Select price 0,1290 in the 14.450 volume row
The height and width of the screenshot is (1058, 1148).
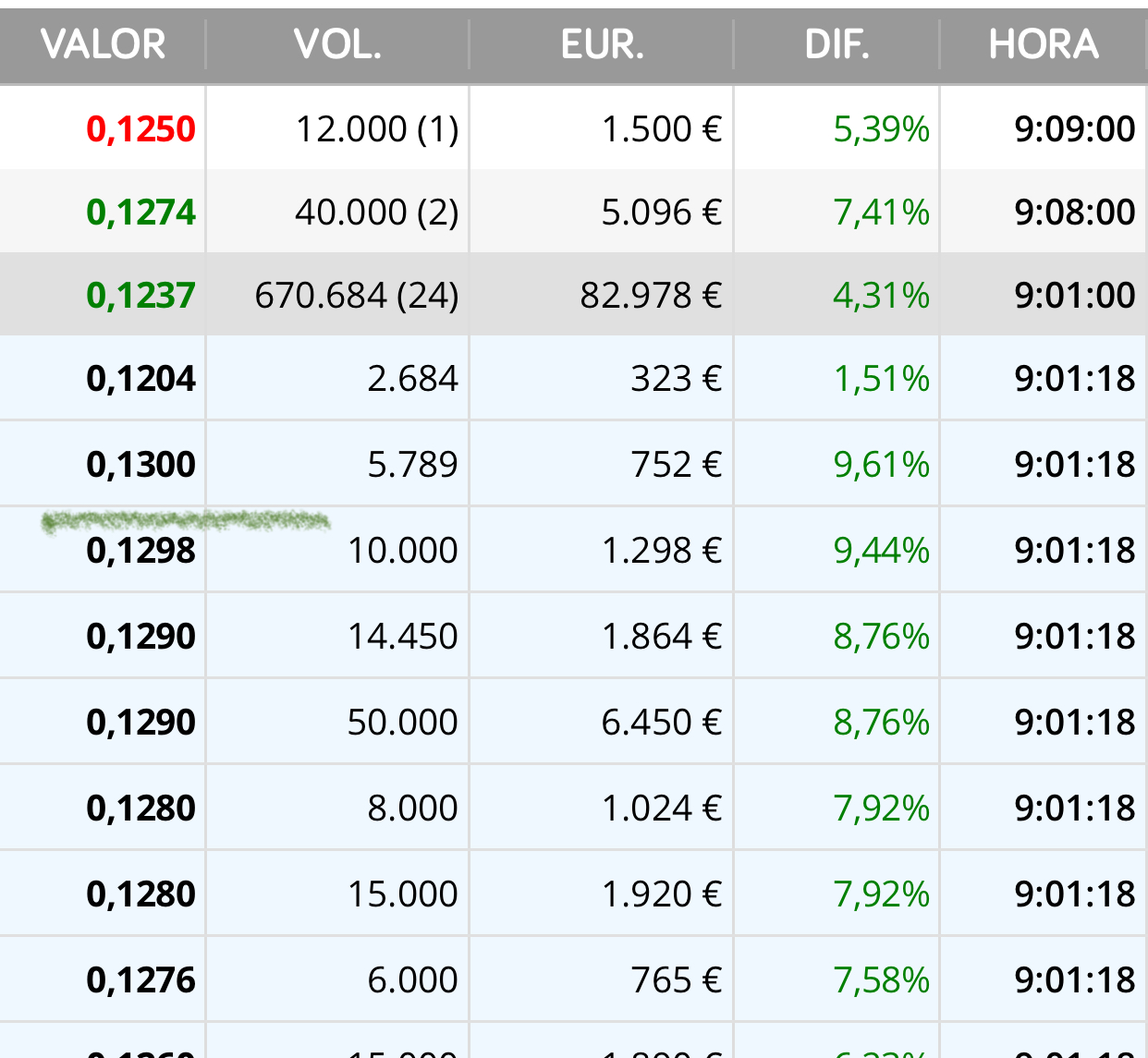[x=140, y=637]
